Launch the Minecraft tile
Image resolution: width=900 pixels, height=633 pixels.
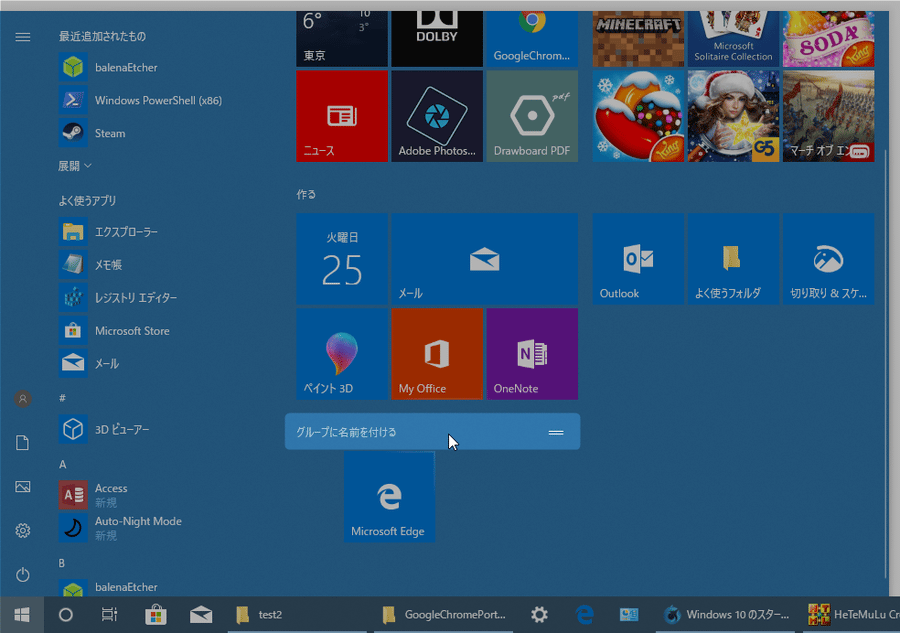(638, 38)
